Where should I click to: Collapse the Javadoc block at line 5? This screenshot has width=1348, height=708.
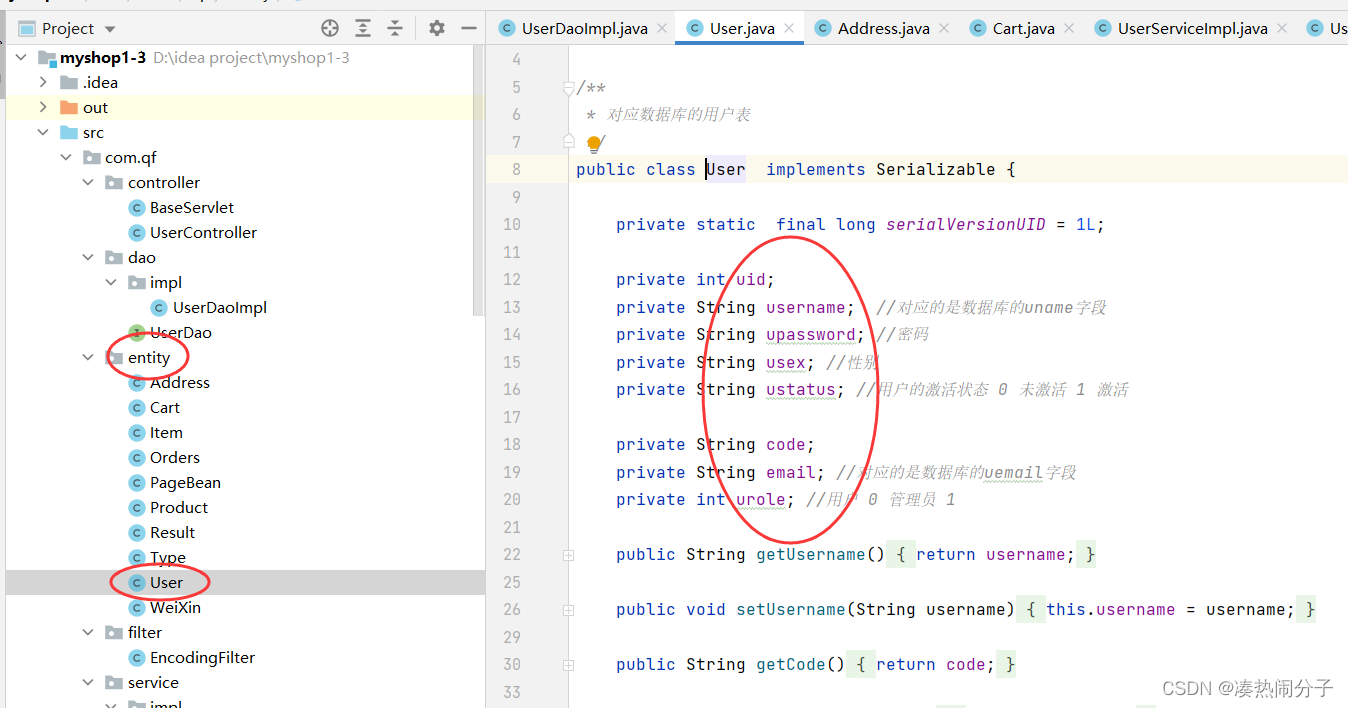[x=567, y=87]
